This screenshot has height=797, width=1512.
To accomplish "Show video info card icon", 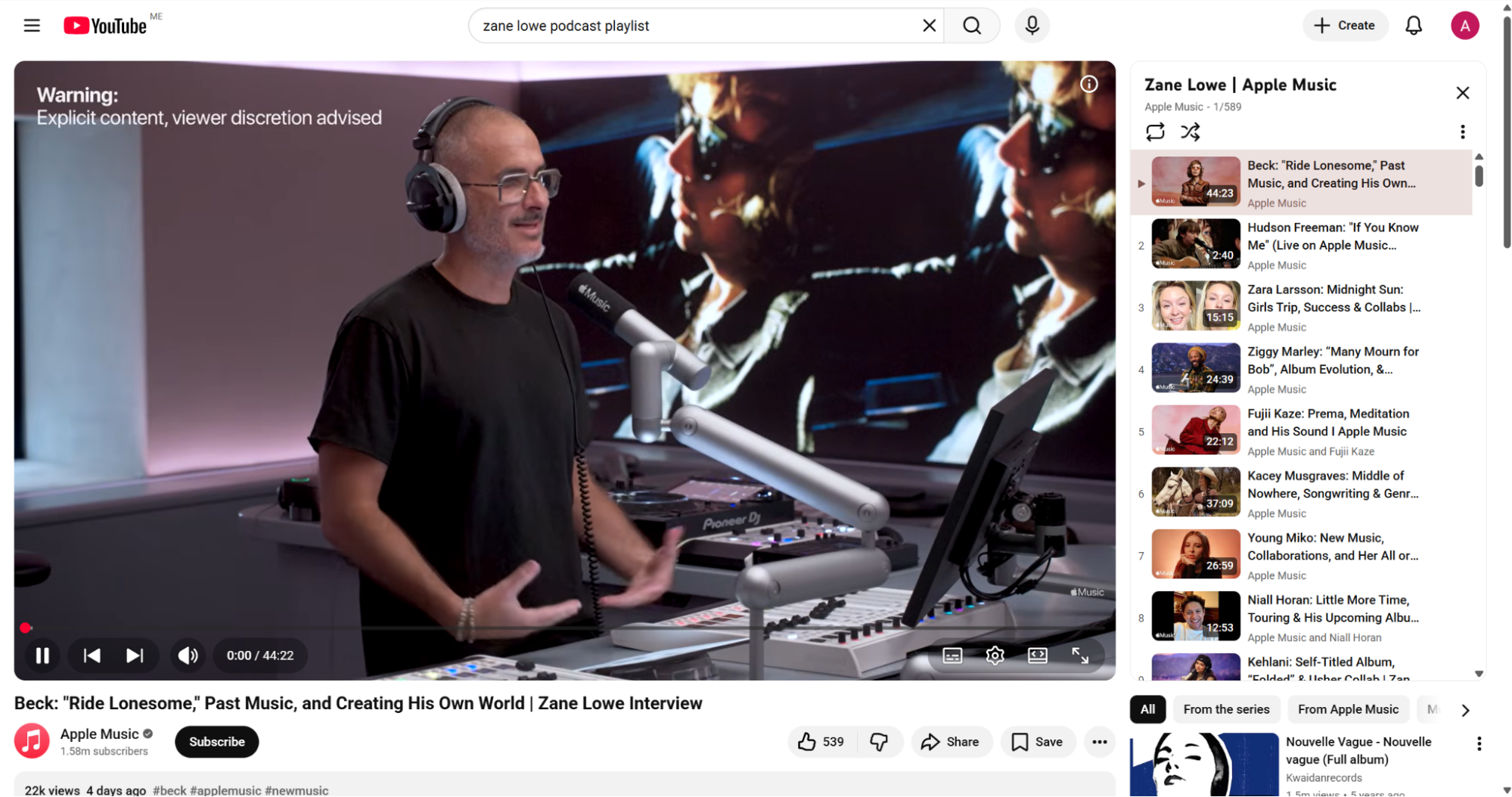I will pyautogui.click(x=1088, y=84).
